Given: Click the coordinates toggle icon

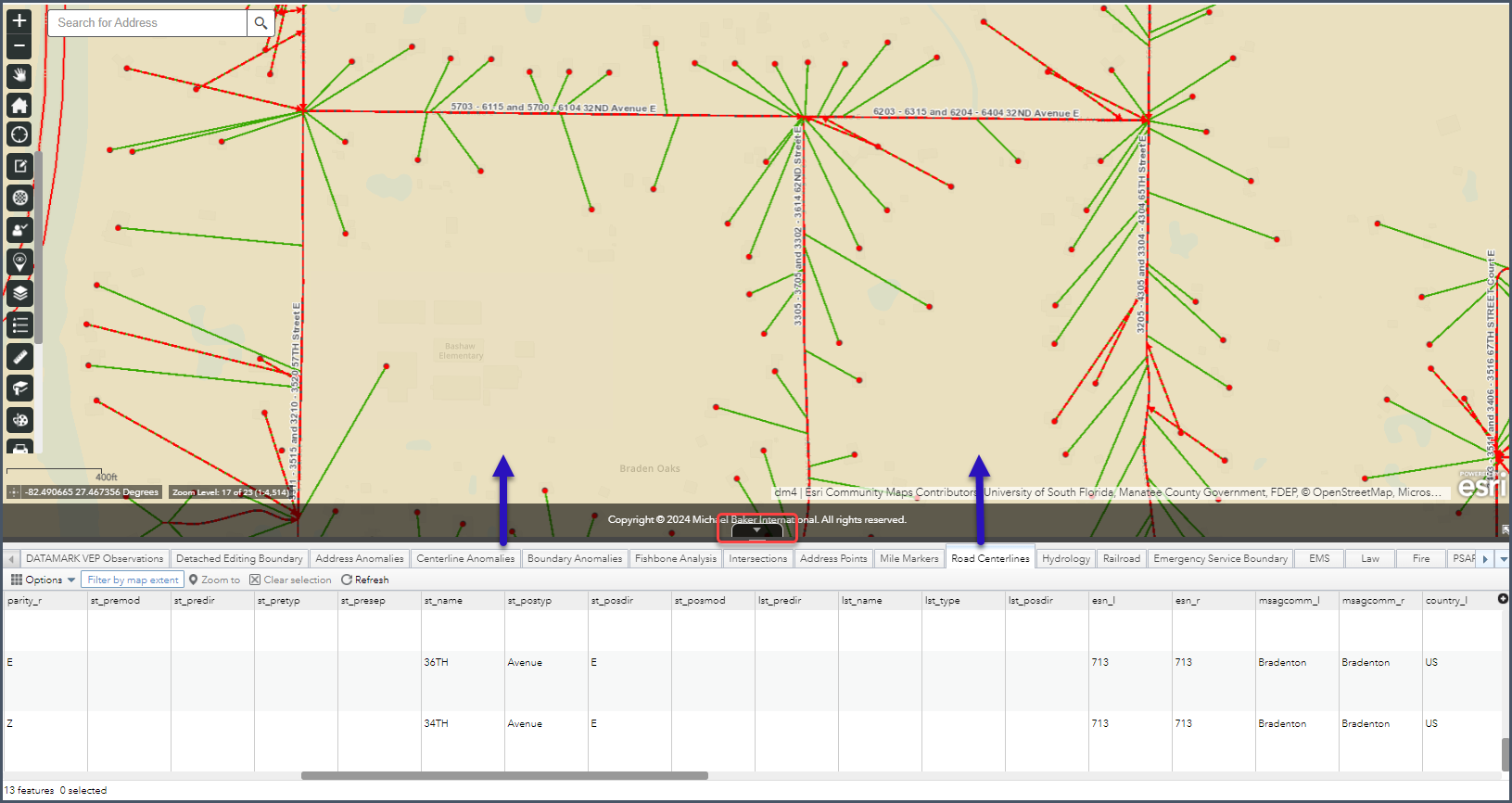Looking at the screenshot, I should tap(14, 492).
